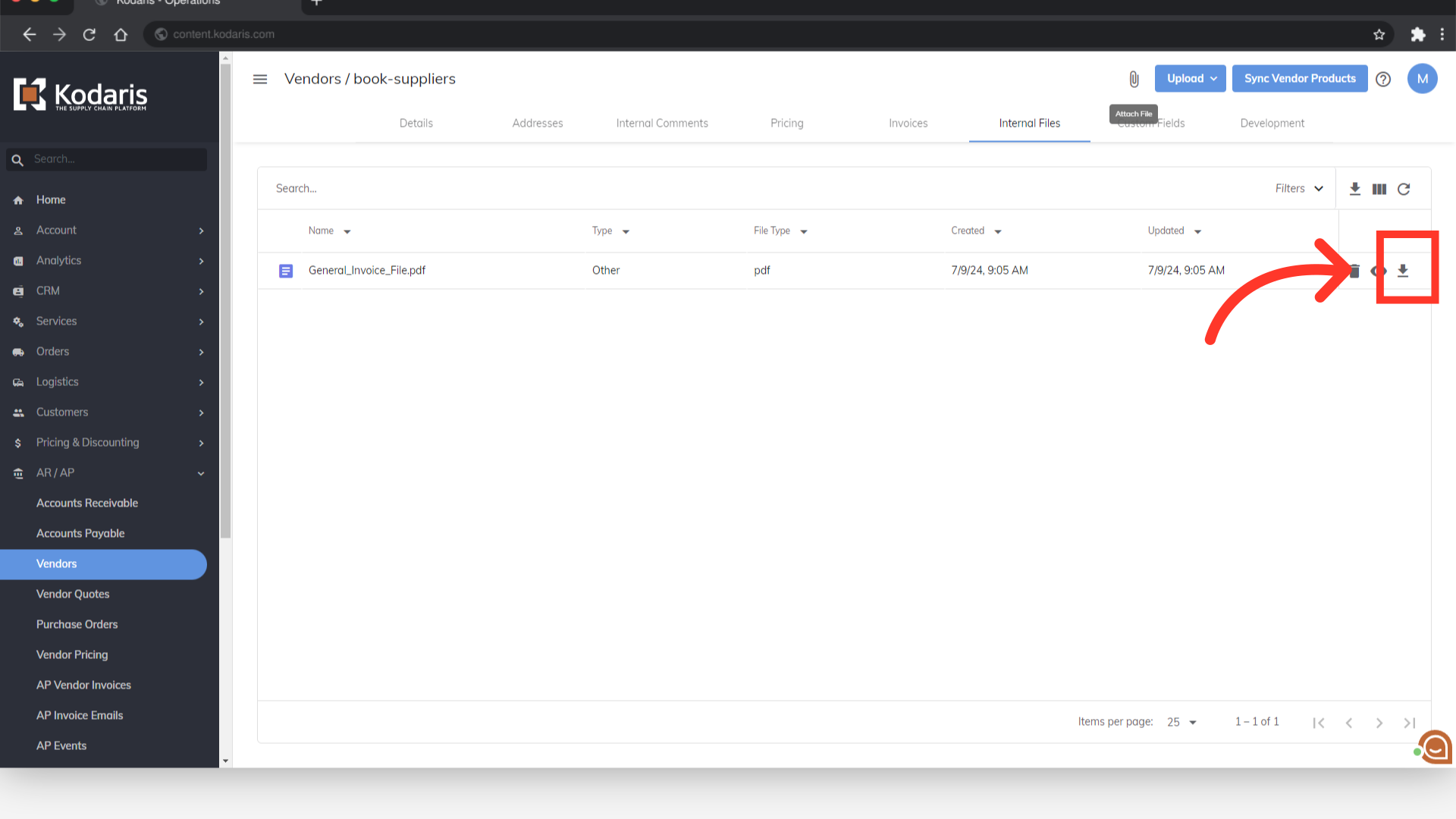This screenshot has width=1456, height=819.
Task: Open the Items per page dropdown
Action: tap(1181, 722)
